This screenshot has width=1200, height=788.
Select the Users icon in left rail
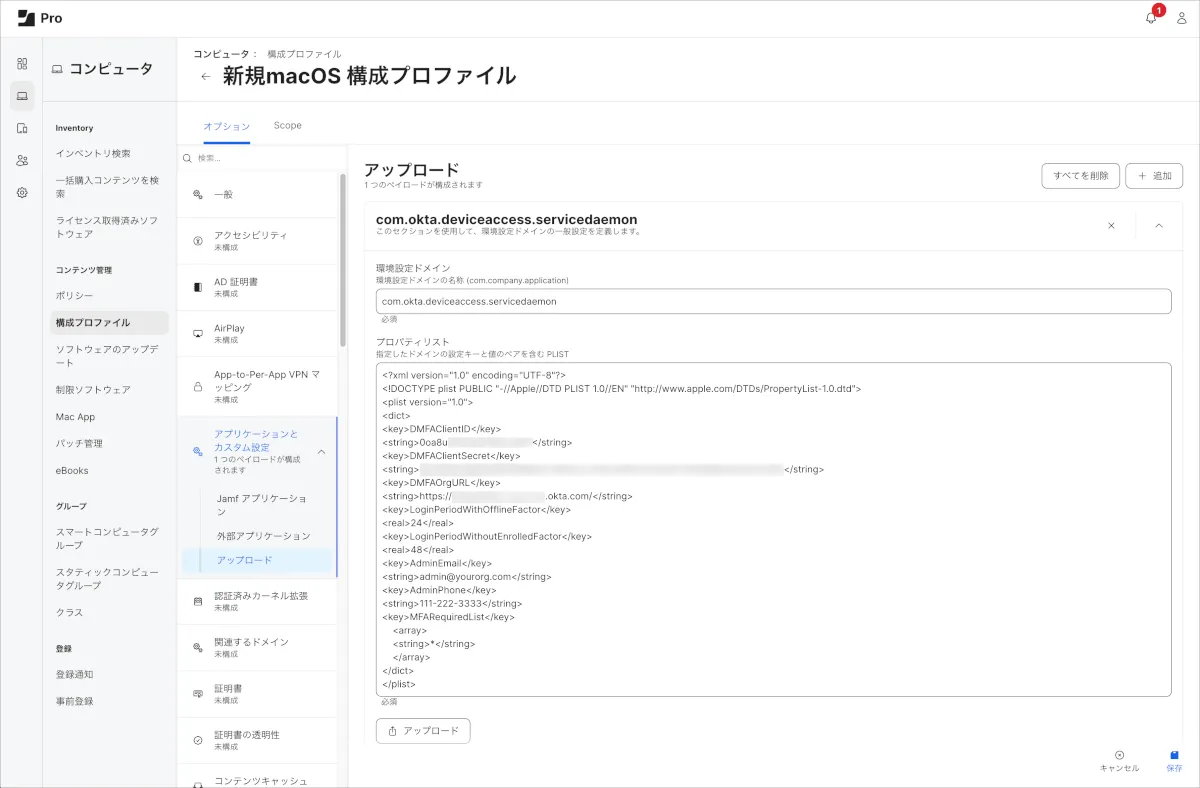(22, 160)
